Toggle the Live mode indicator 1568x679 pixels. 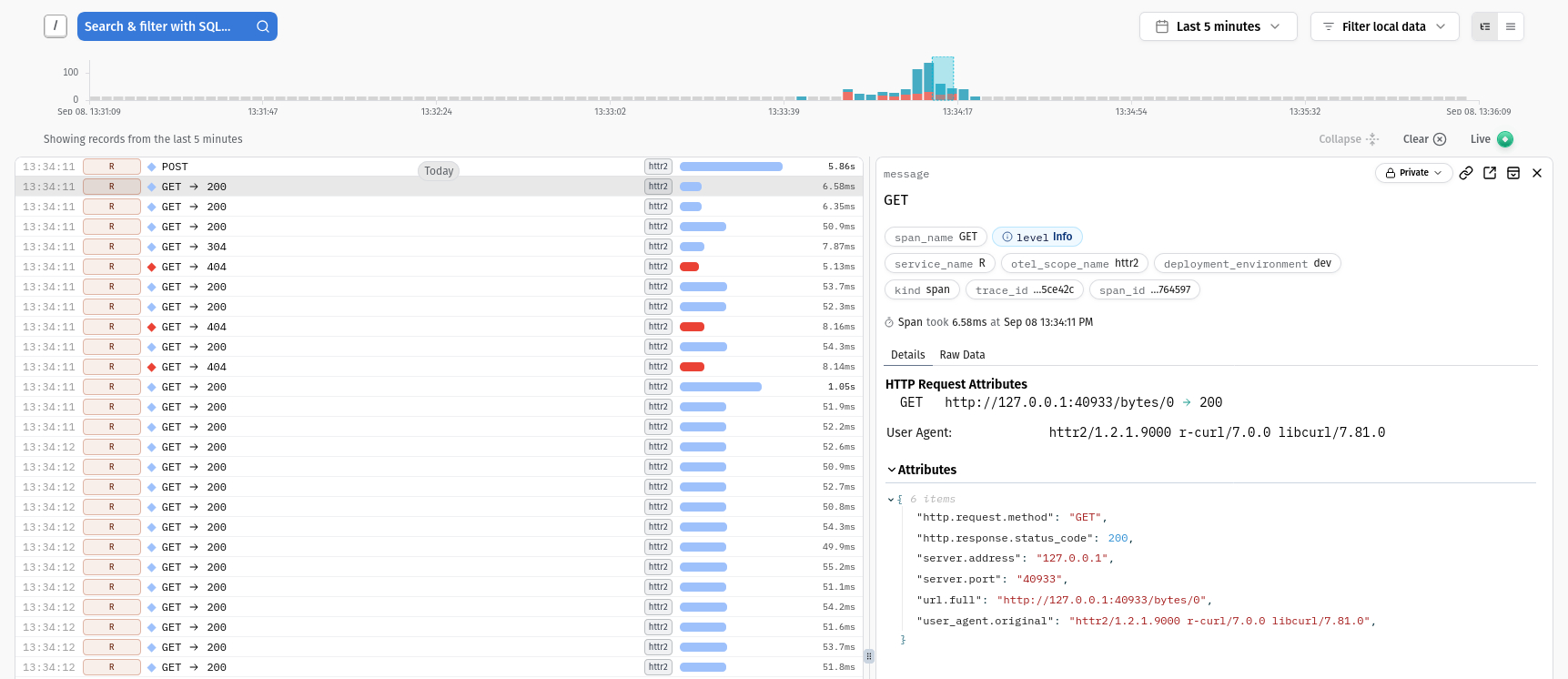pos(1504,139)
